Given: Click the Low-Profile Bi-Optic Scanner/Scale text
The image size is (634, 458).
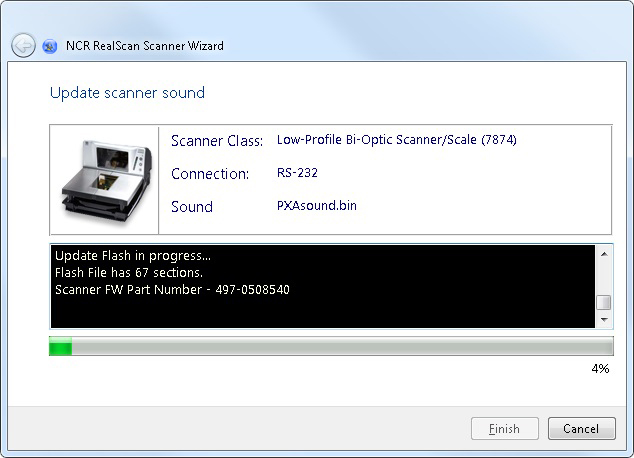Looking at the screenshot, I should click(396, 140).
